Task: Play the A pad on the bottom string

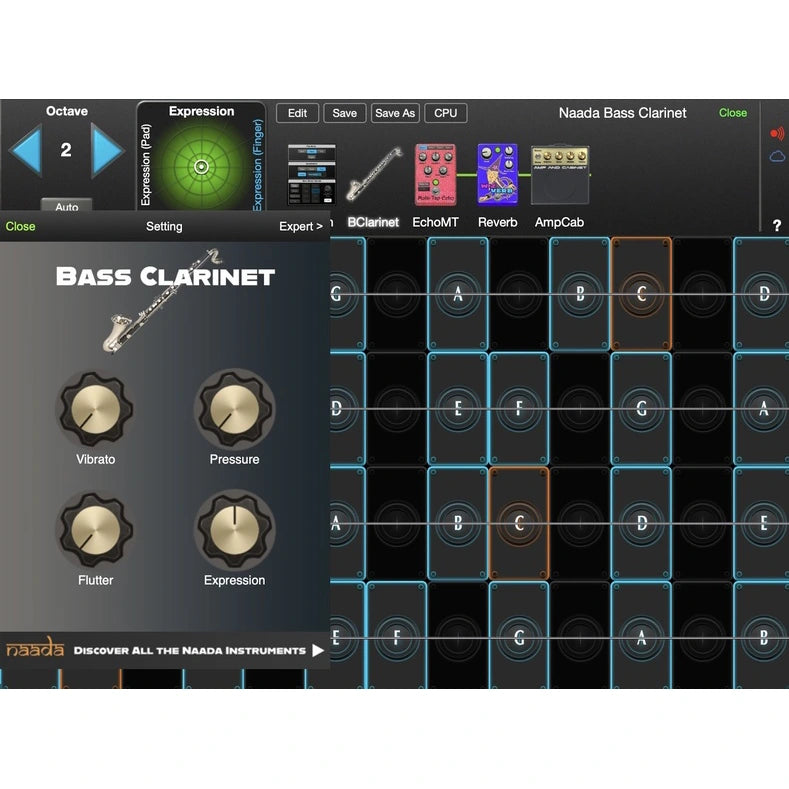Action: 641,637
